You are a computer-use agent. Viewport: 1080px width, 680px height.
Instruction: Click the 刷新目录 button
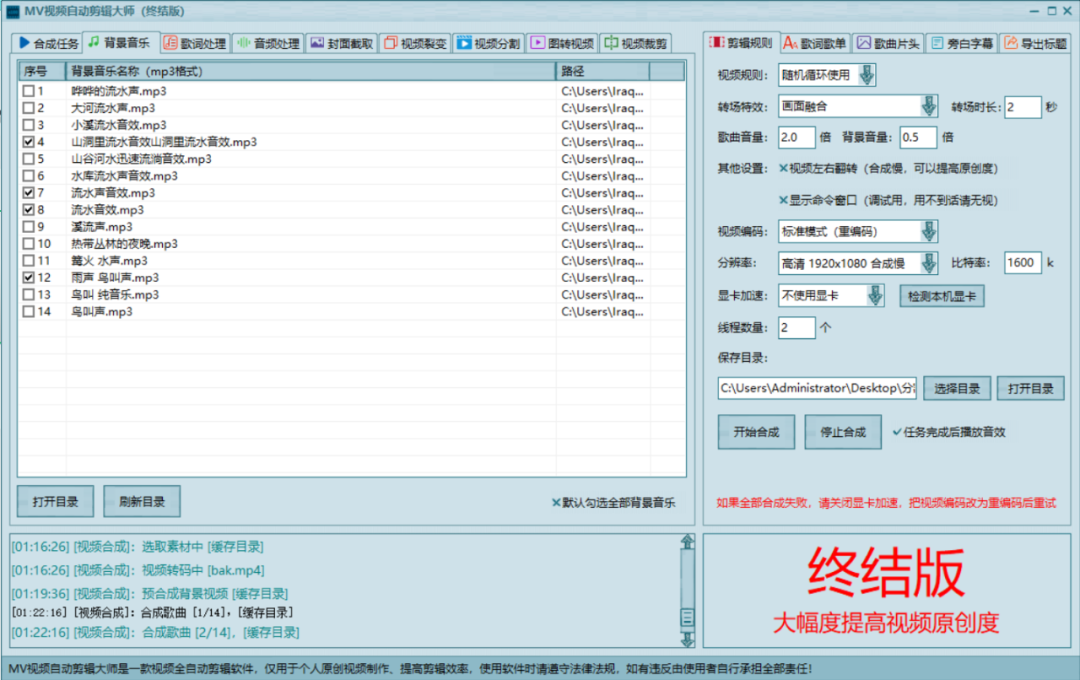click(141, 501)
